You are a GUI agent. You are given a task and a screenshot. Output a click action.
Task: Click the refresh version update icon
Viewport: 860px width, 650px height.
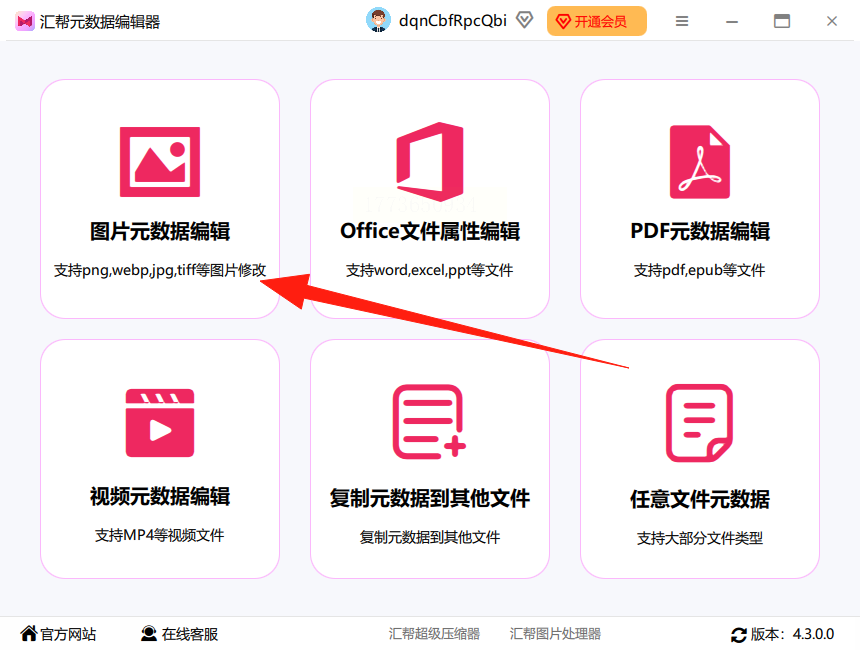[x=739, y=635]
